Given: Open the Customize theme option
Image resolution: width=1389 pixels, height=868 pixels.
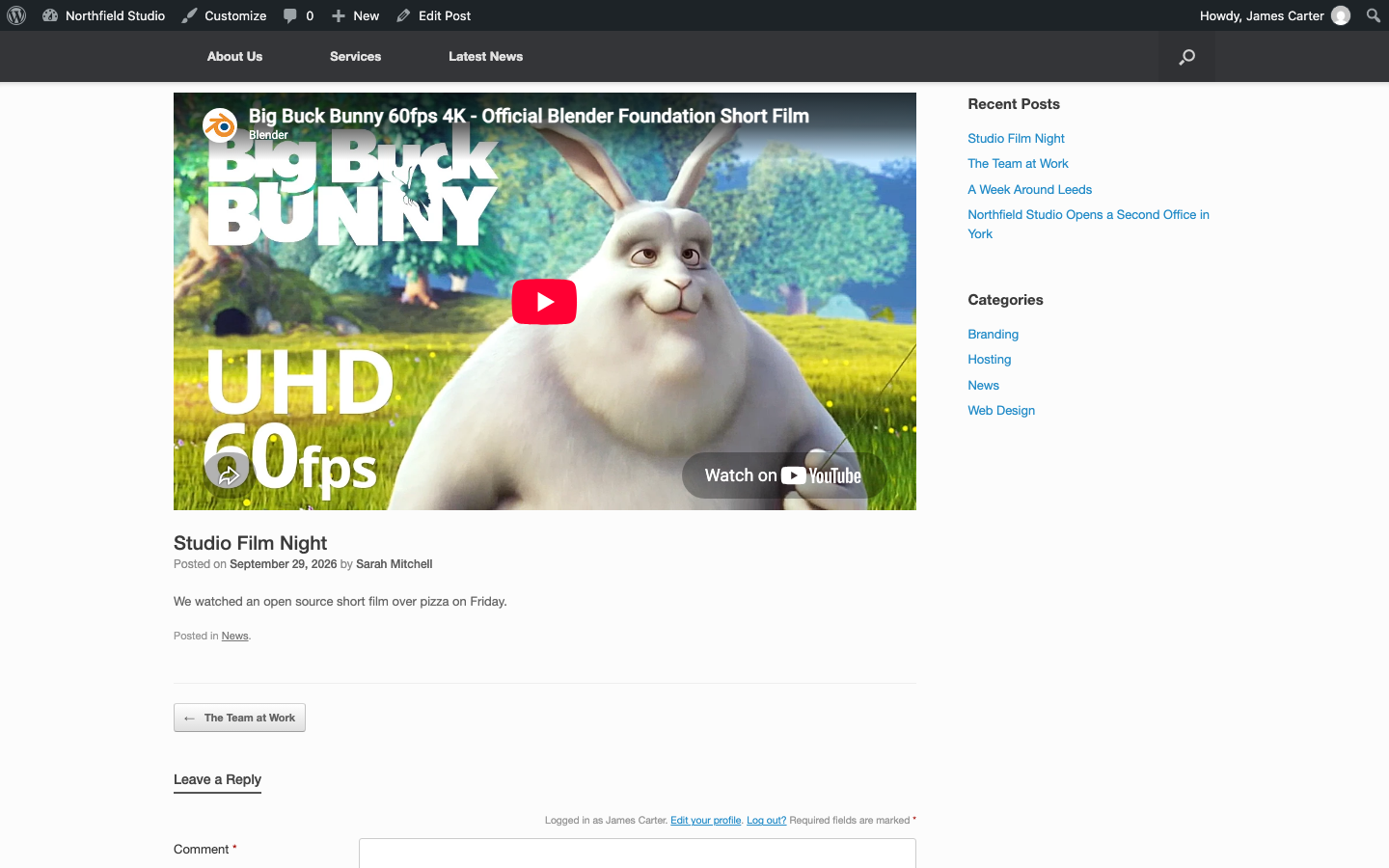Looking at the screenshot, I should coord(224,15).
